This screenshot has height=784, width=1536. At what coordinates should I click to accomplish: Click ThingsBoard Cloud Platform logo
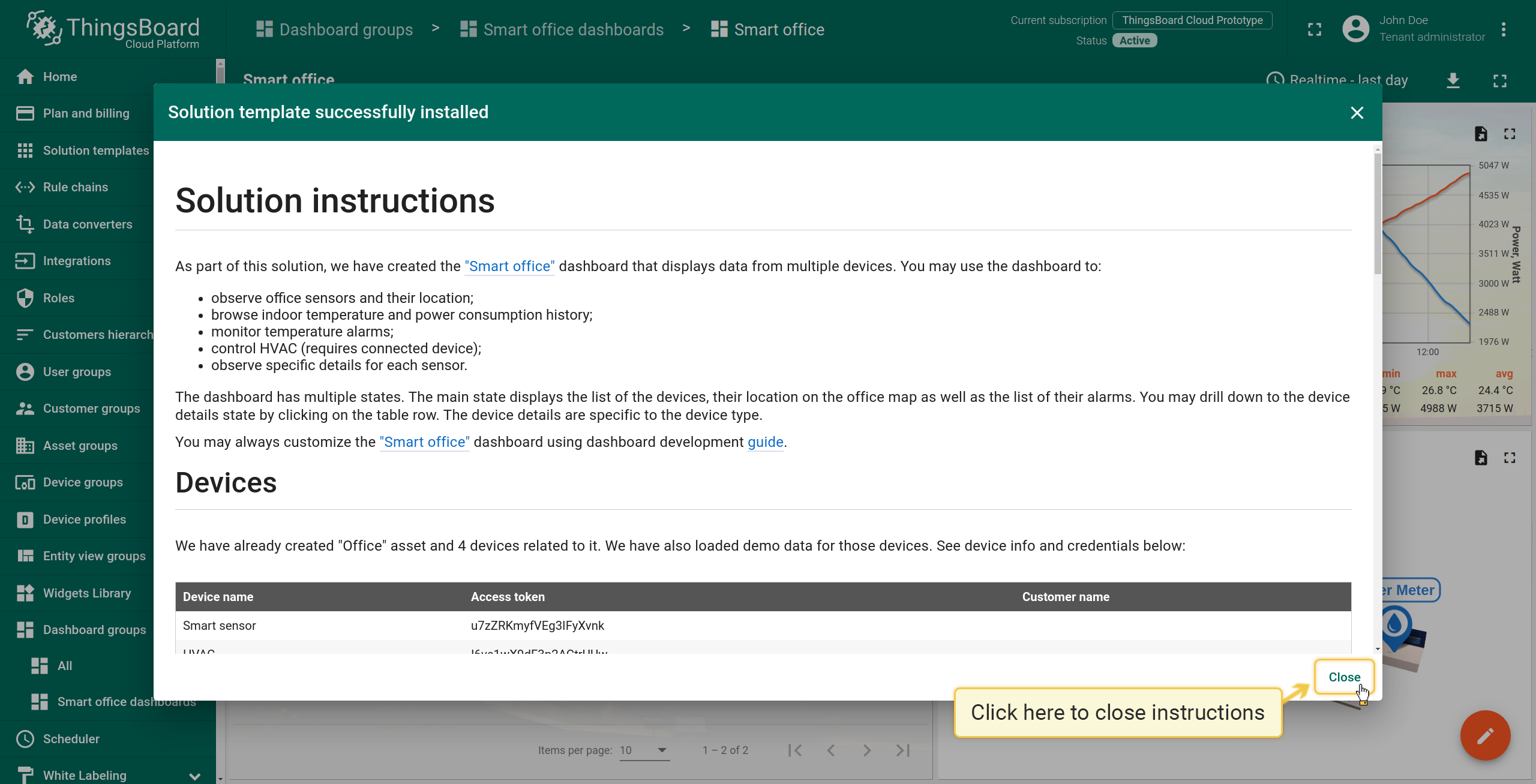113,29
